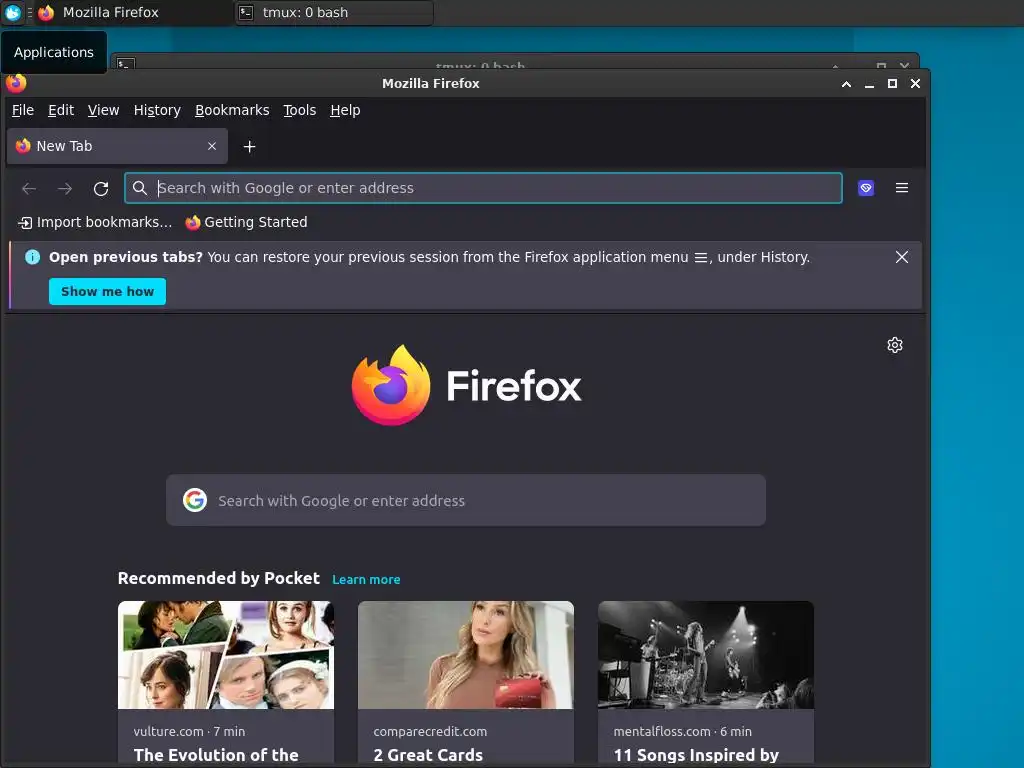The image size is (1024, 768).
Task: Click the Xfce mouse logo in panel
Action: (x=12, y=12)
